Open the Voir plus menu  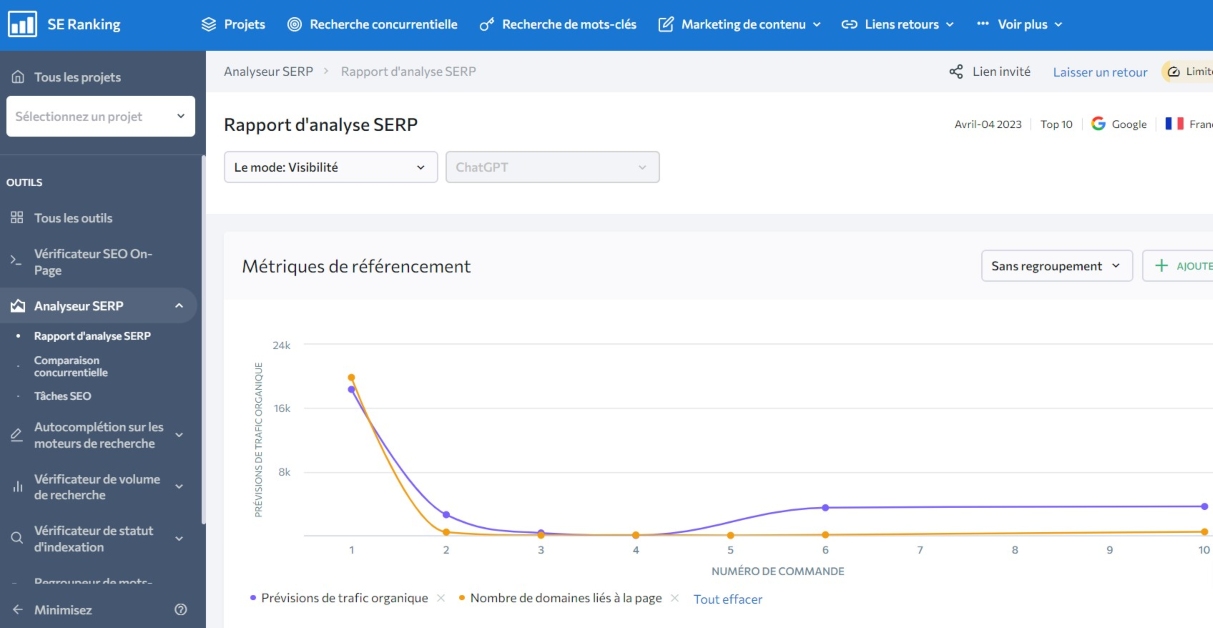tap(1018, 24)
